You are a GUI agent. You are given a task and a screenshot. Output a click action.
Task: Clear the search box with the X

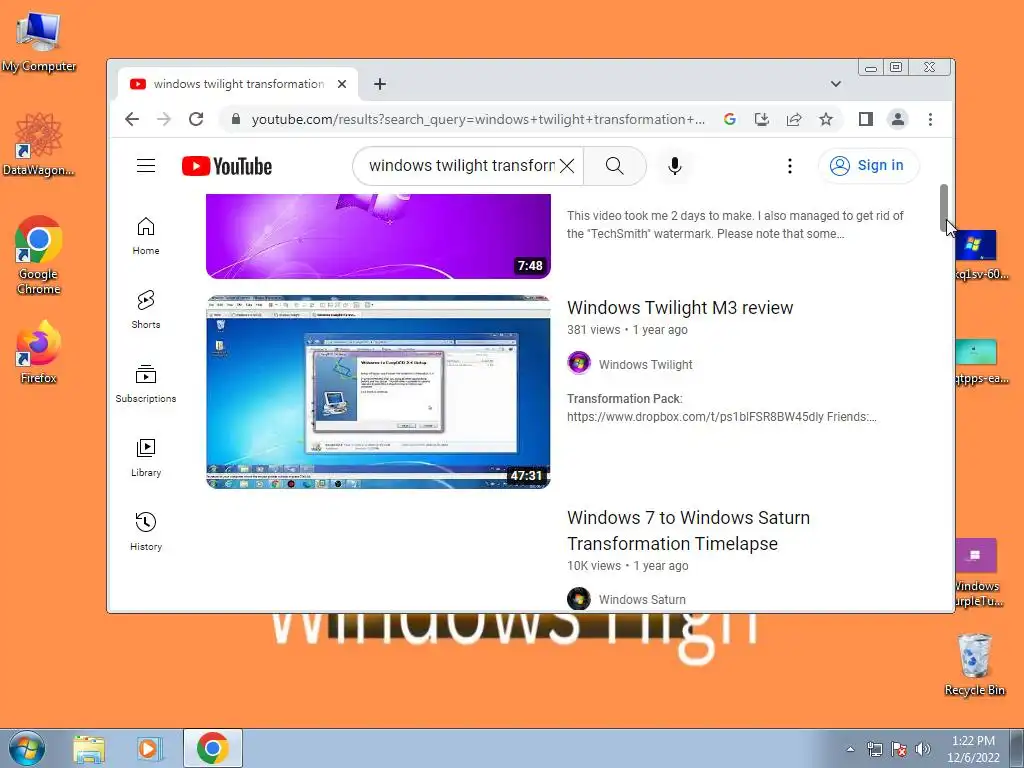(567, 166)
